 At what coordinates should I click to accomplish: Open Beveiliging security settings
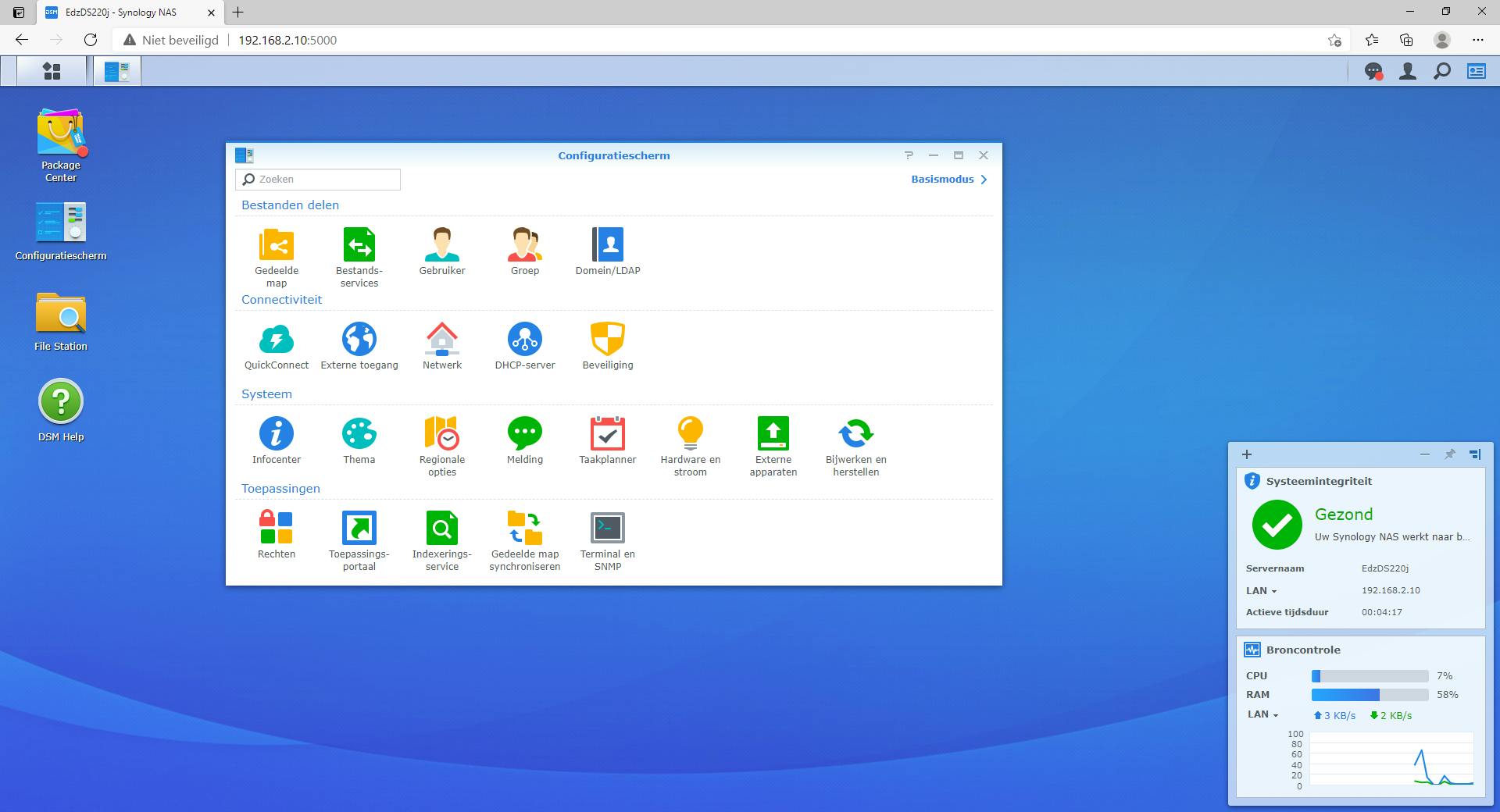[x=608, y=346]
